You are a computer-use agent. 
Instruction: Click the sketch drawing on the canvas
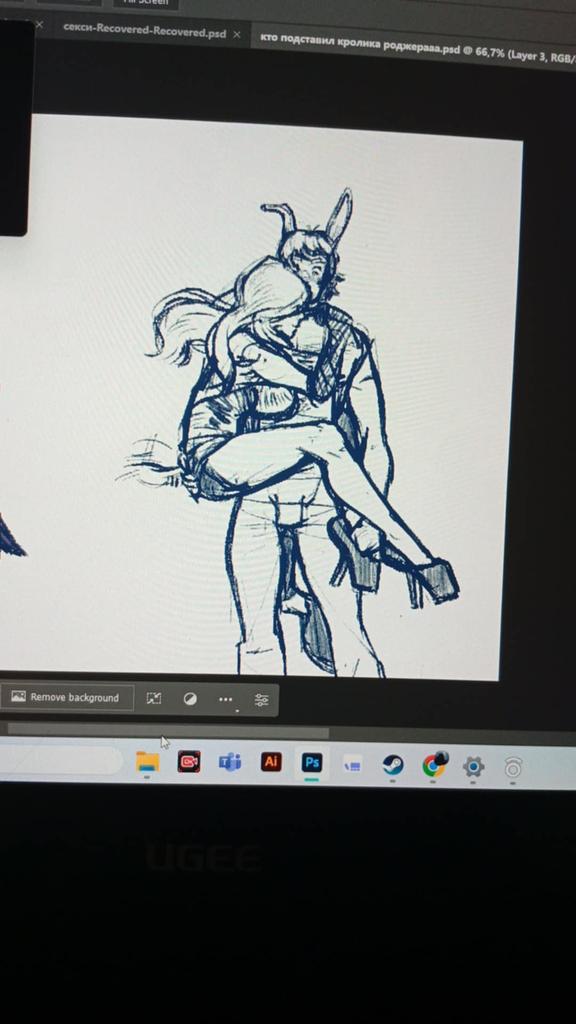pos(287,434)
